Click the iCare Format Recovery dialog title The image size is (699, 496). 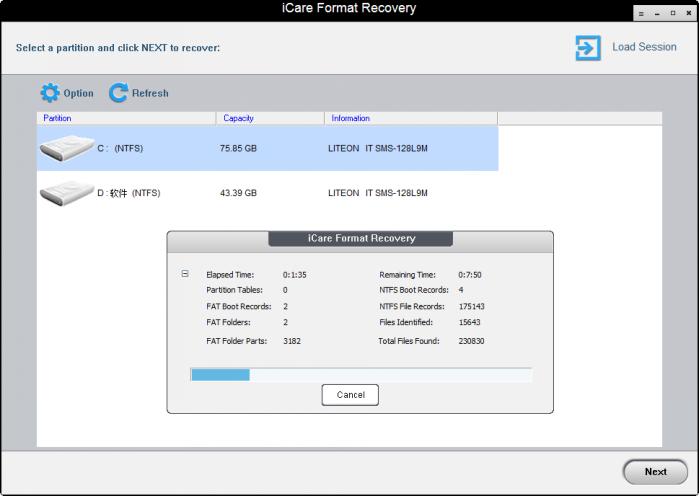click(x=361, y=238)
